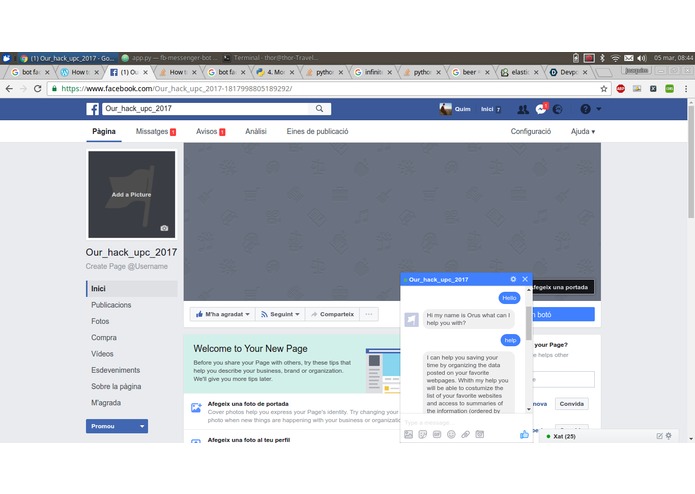The width and height of the screenshot is (695, 494).
Task: Click the Quim profile link
Action: click(x=455, y=109)
